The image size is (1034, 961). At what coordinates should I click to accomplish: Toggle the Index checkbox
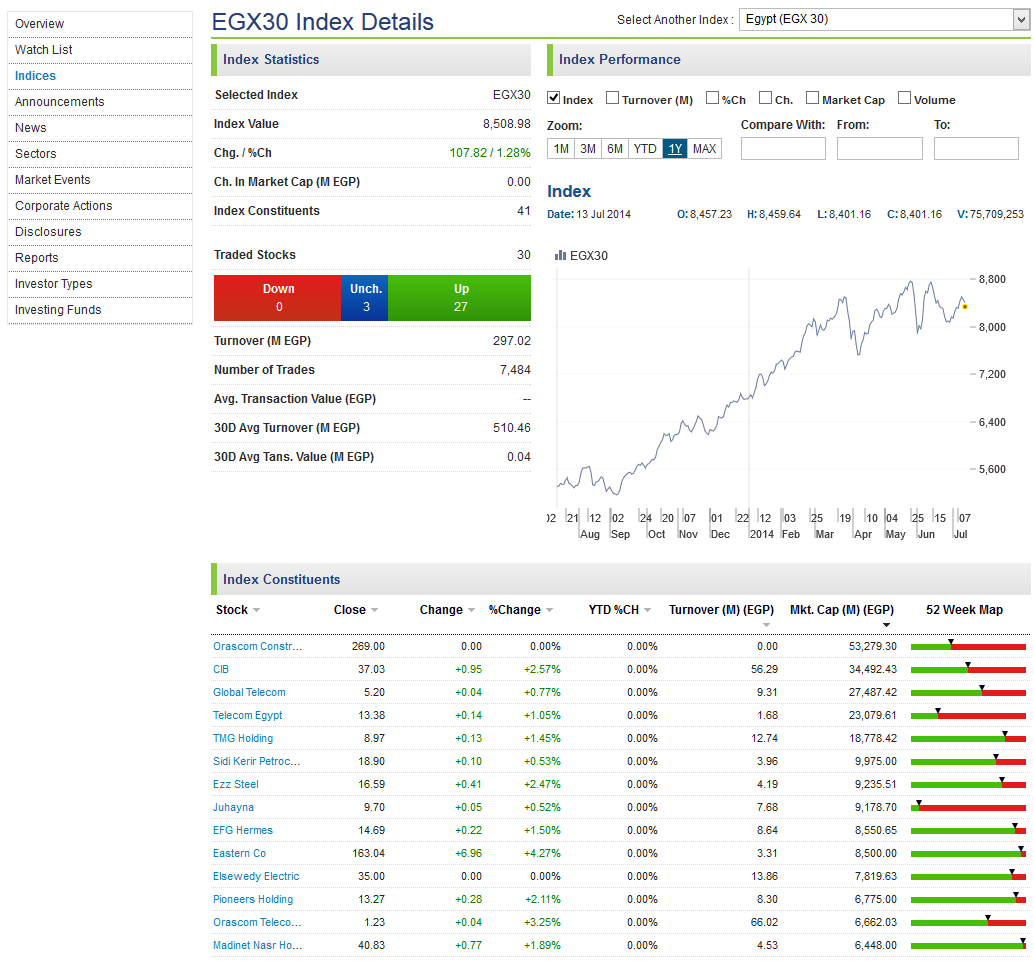(x=554, y=98)
